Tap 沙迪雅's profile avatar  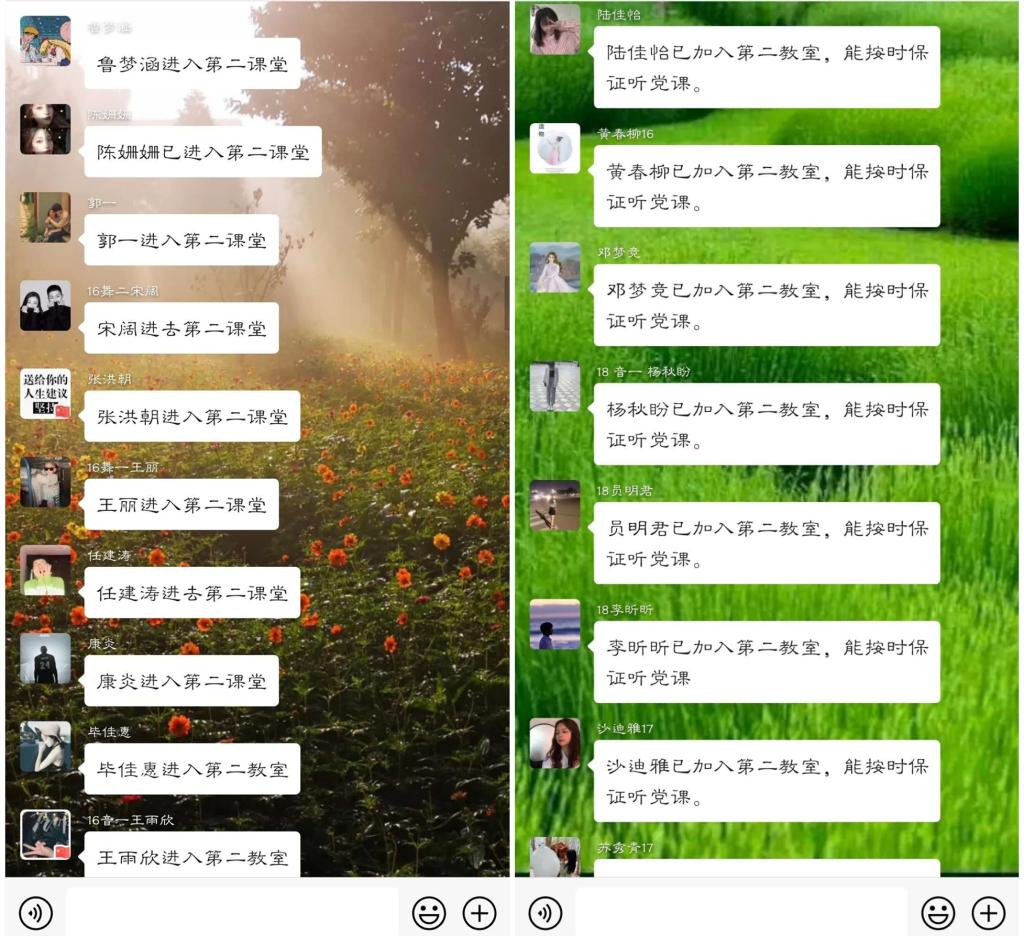554,743
